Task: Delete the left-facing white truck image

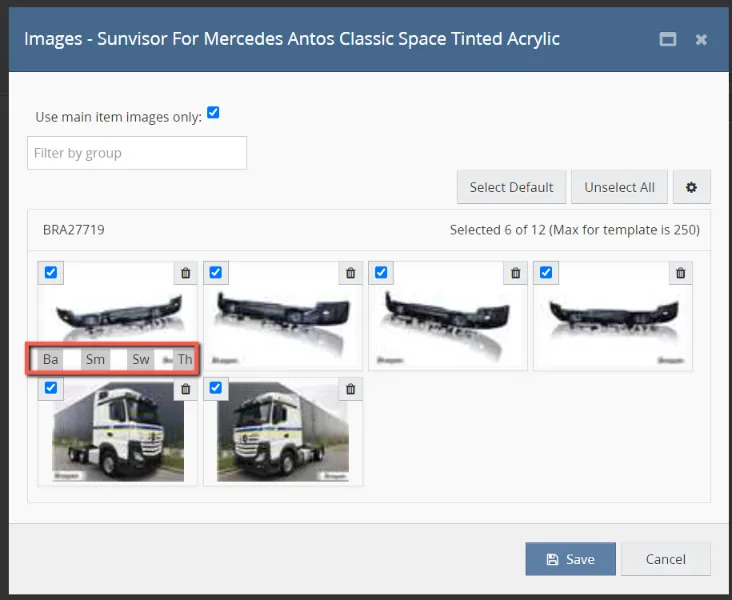Action: pyautogui.click(x=351, y=388)
